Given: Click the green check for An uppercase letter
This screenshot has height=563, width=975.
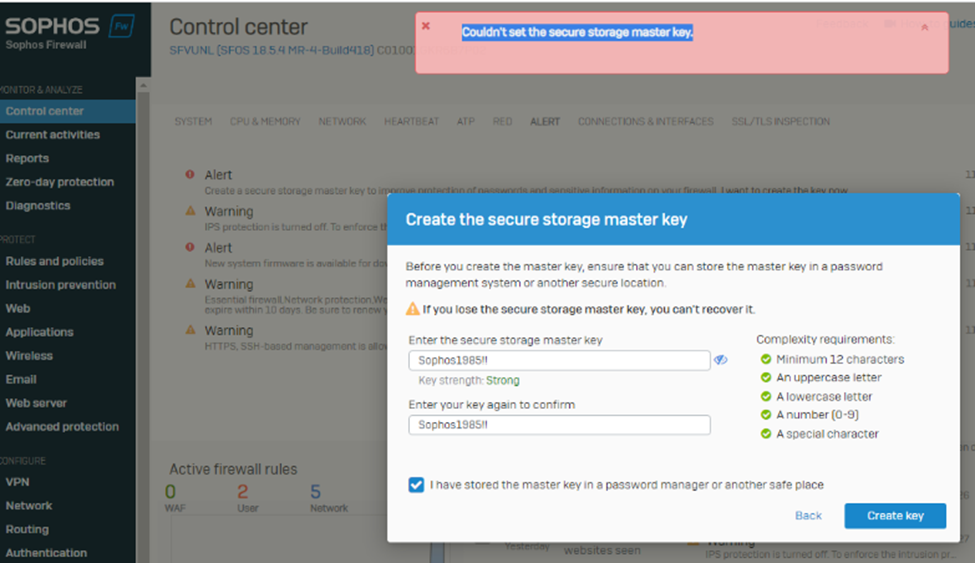Looking at the screenshot, I should pyautogui.click(x=766, y=378).
